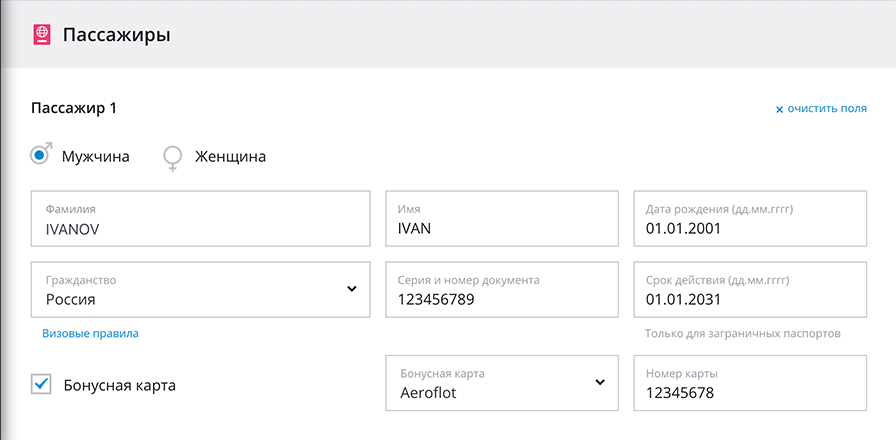Click the Имя field containing IVAN
Screen dimensions: 896x440
[x=501, y=219]
